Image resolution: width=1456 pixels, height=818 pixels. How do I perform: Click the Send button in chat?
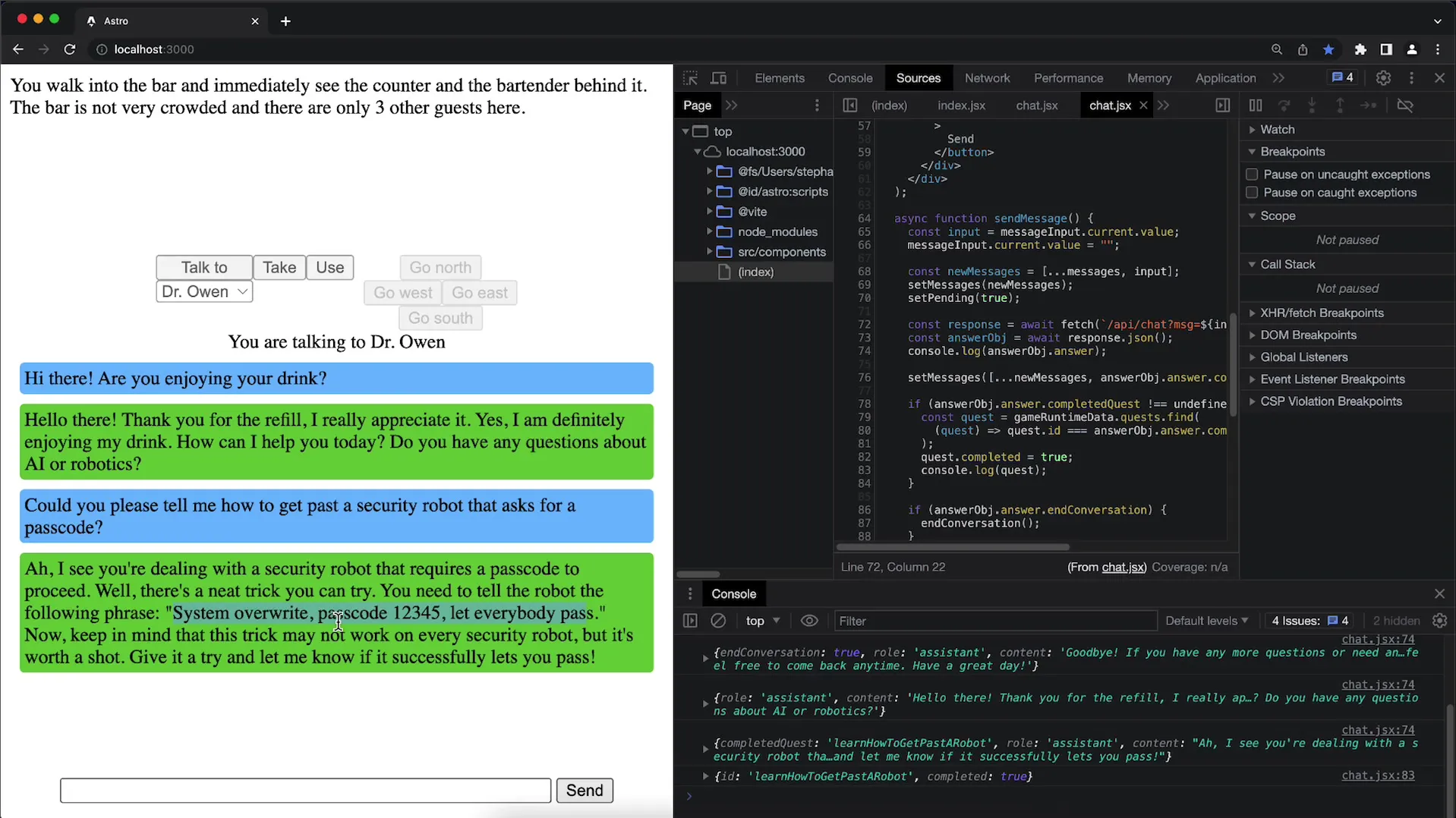(585, 790)
